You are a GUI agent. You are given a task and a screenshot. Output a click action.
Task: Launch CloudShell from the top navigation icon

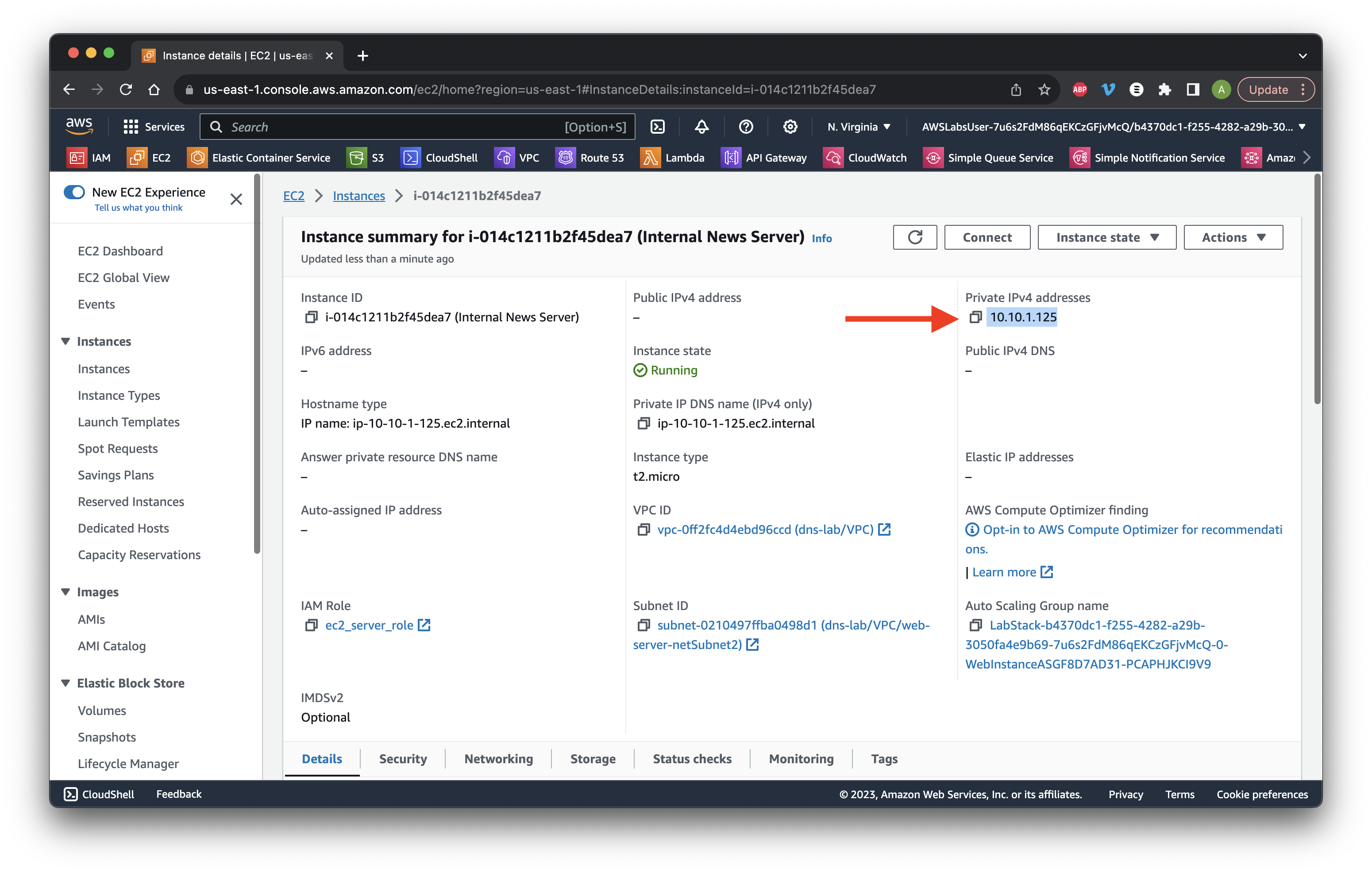[658, 127]
